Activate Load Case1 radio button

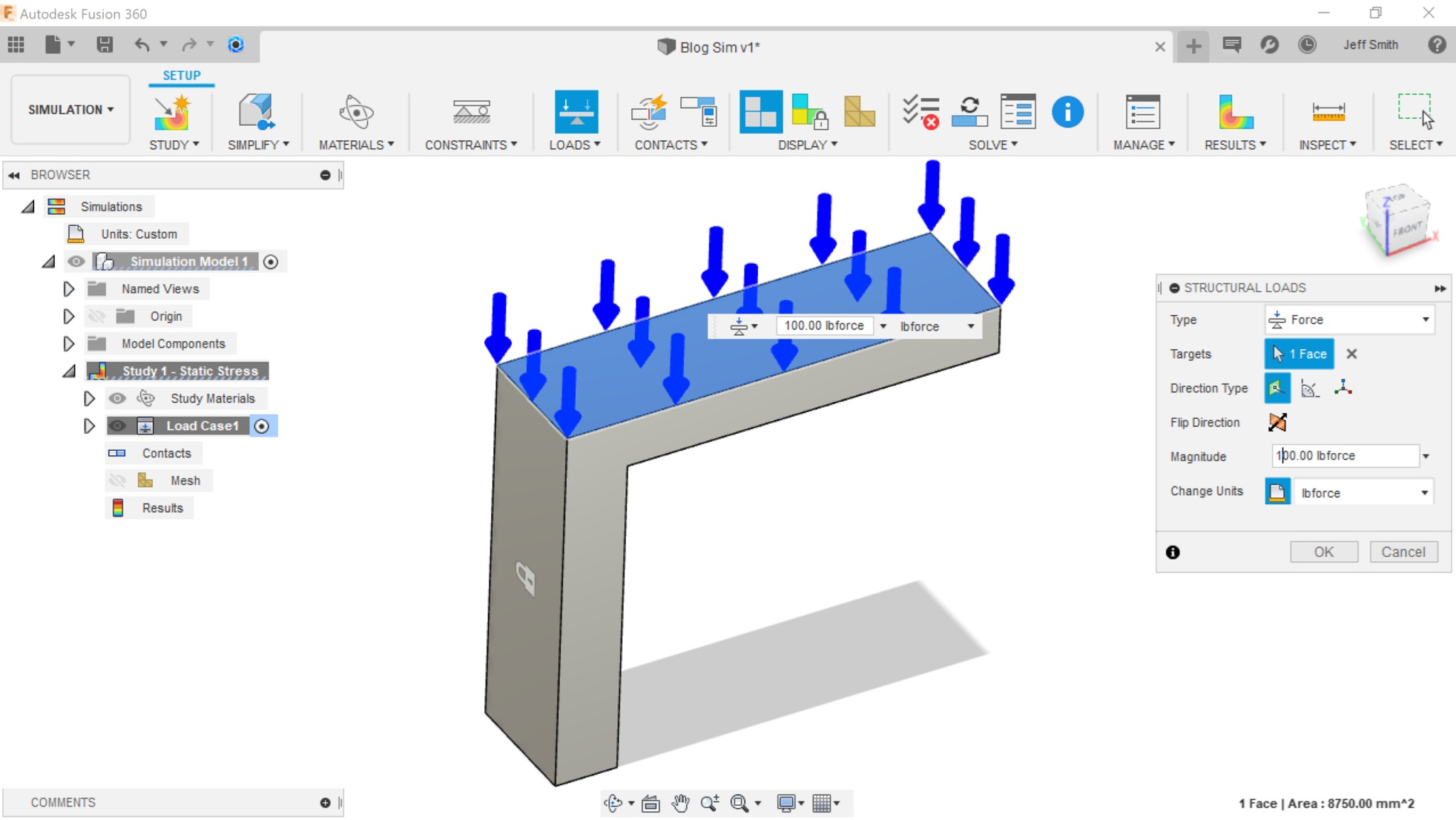coord(262,426)
